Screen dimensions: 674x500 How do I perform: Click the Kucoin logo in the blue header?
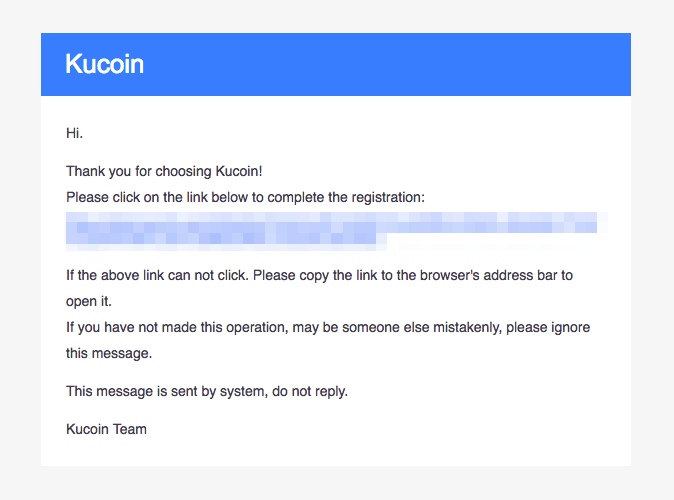coord(104,64)
